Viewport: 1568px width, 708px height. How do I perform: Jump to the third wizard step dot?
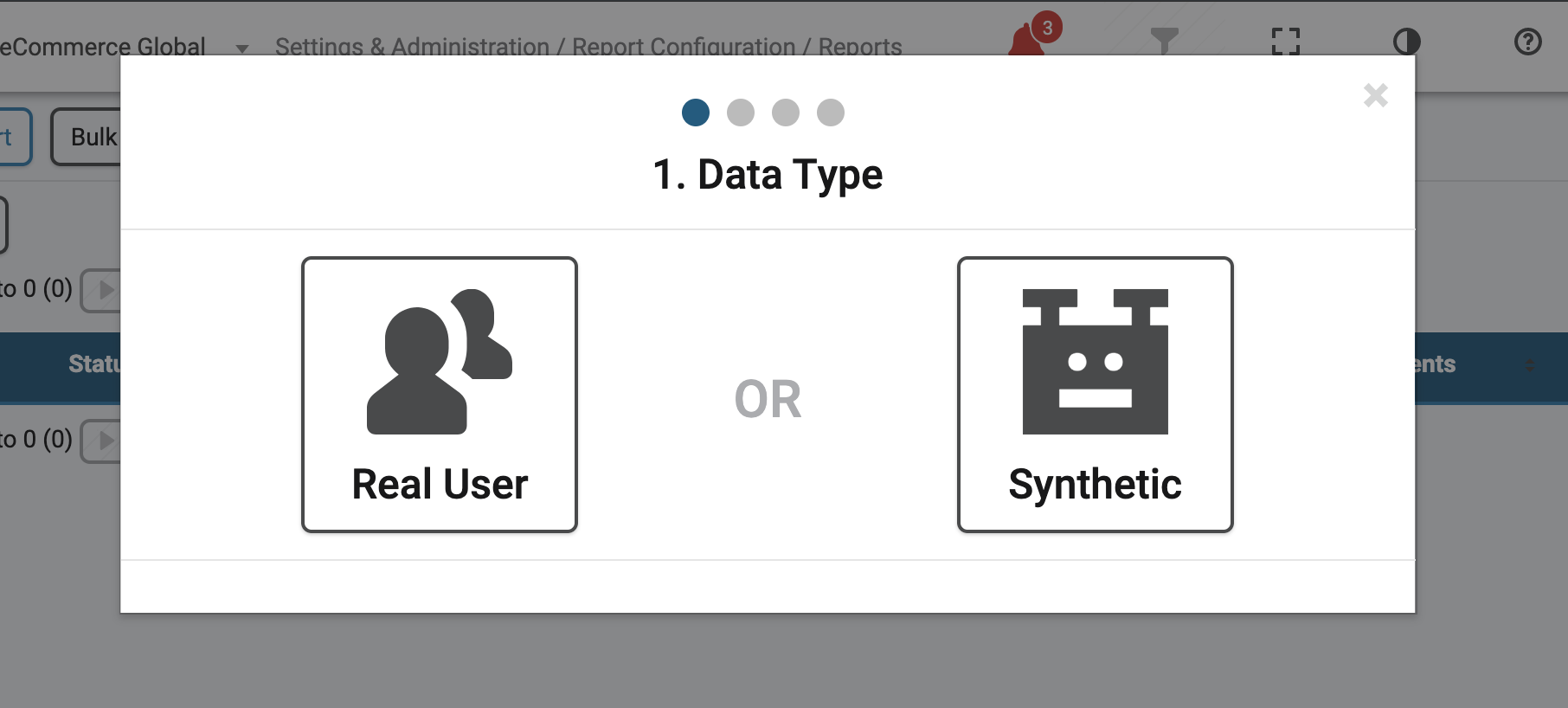tap(786, 113)
